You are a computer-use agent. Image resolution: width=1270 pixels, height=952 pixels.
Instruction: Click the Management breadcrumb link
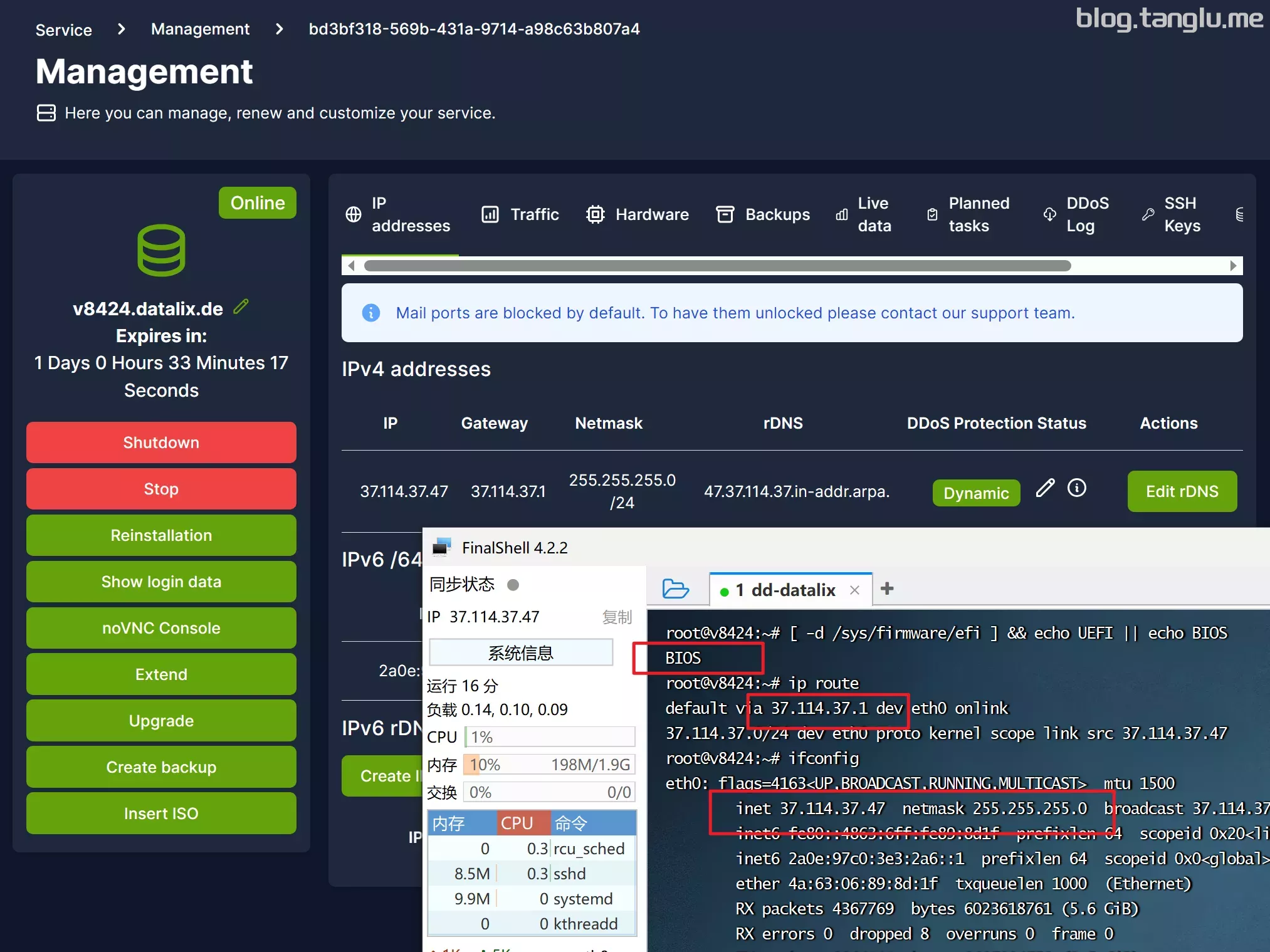point(200,29)
